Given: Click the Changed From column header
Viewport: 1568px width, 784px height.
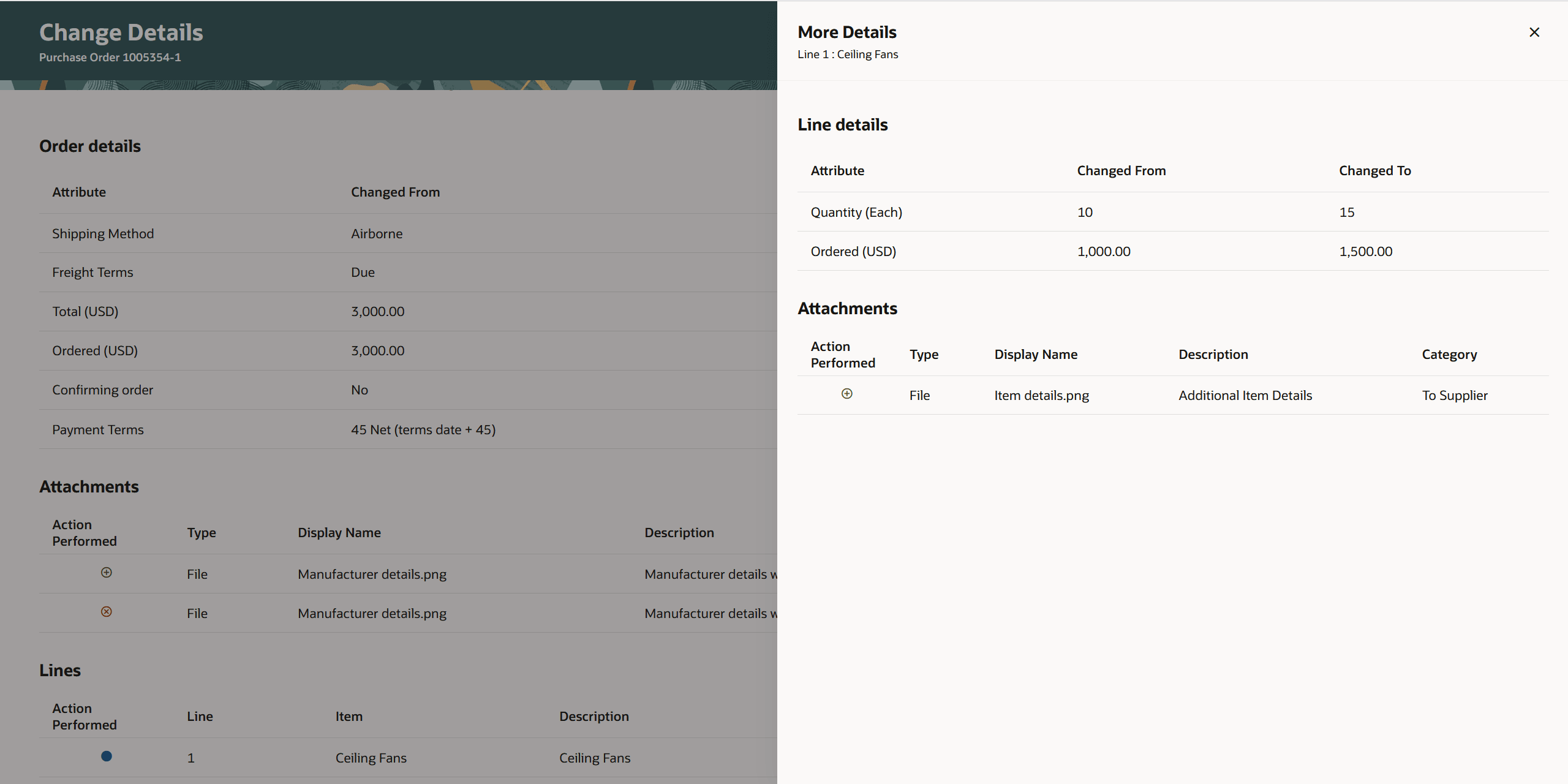Looking at the screenshot, I should pos(1121,170).
